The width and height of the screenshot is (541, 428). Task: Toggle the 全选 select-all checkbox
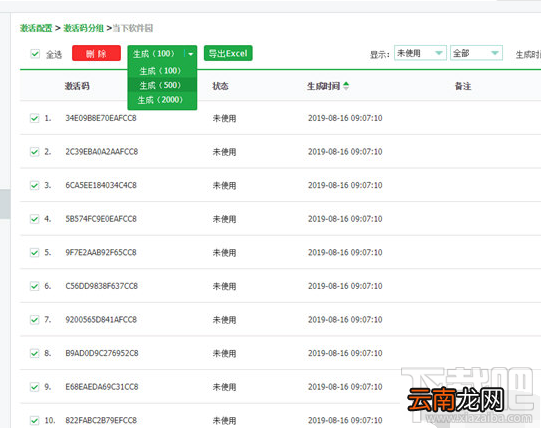tap(35, 54)
